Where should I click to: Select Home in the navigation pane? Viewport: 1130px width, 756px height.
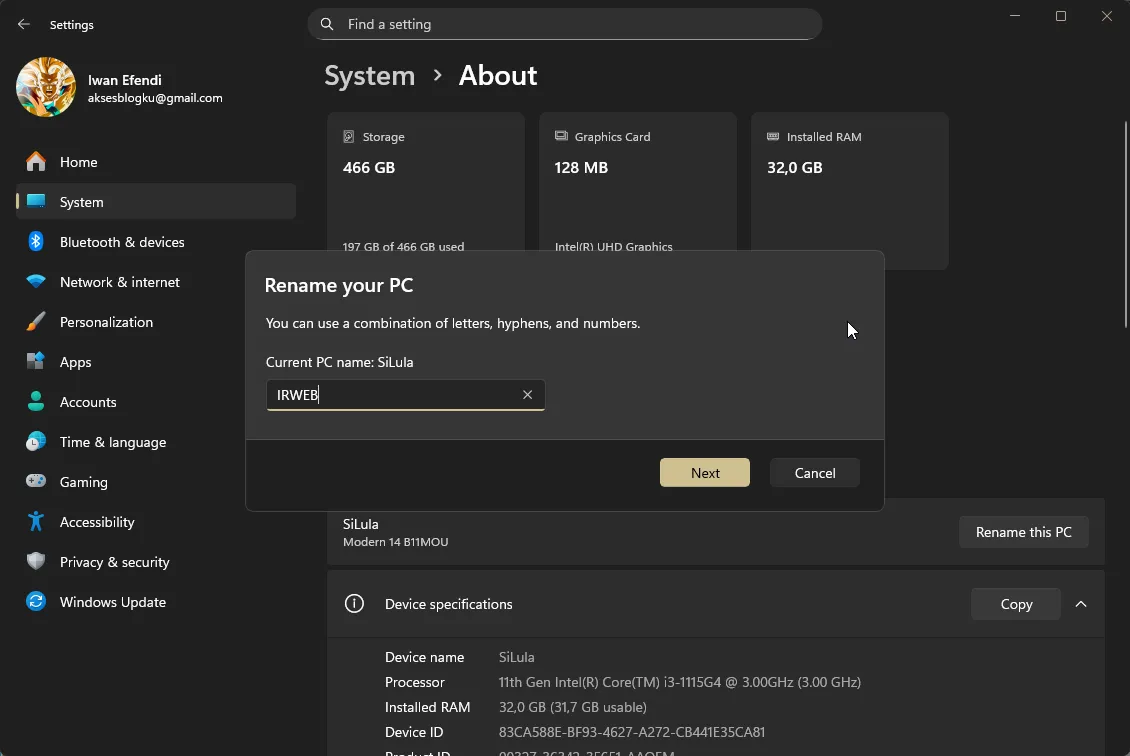coord(80,161)
